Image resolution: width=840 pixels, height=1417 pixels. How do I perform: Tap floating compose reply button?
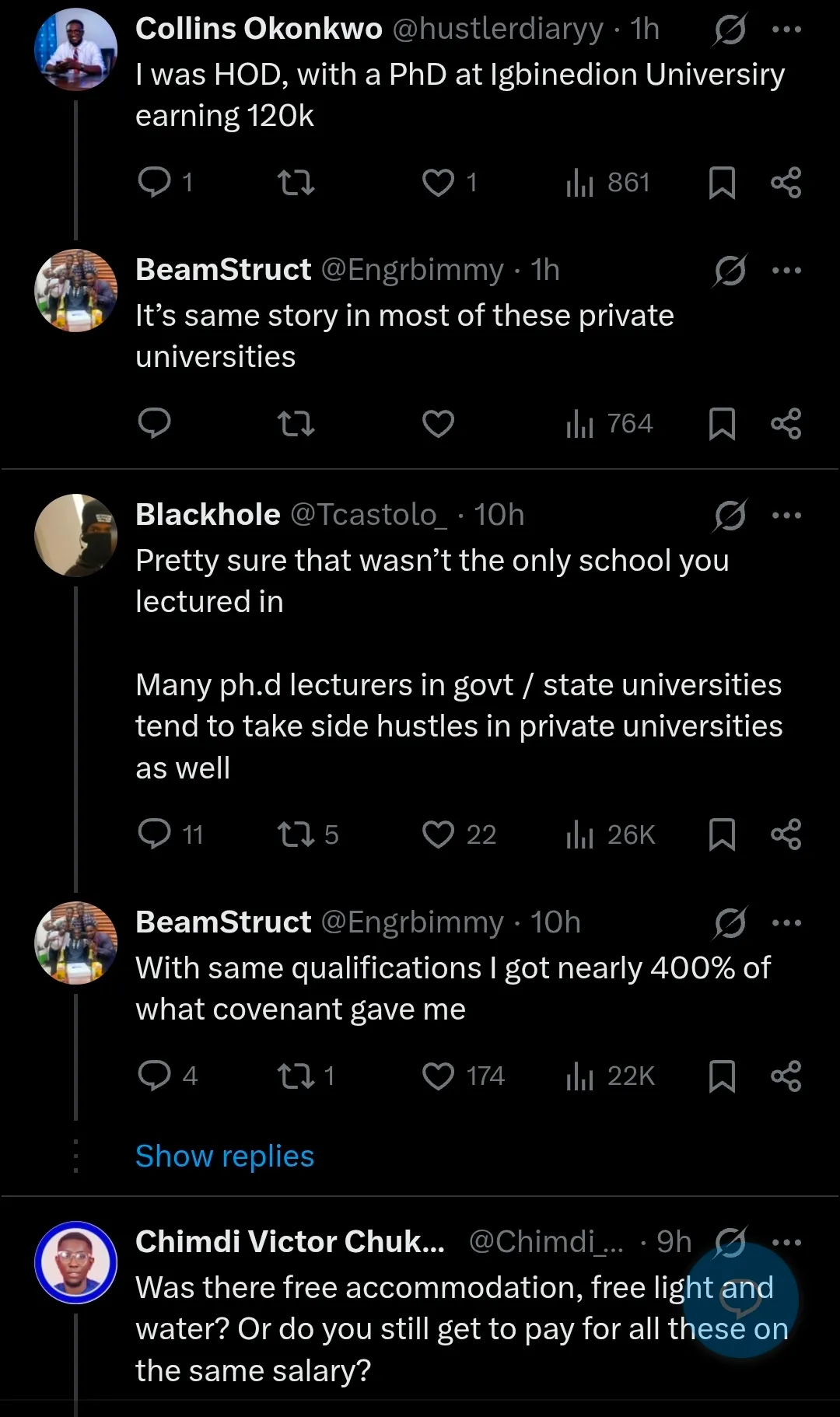point(743,1300)
